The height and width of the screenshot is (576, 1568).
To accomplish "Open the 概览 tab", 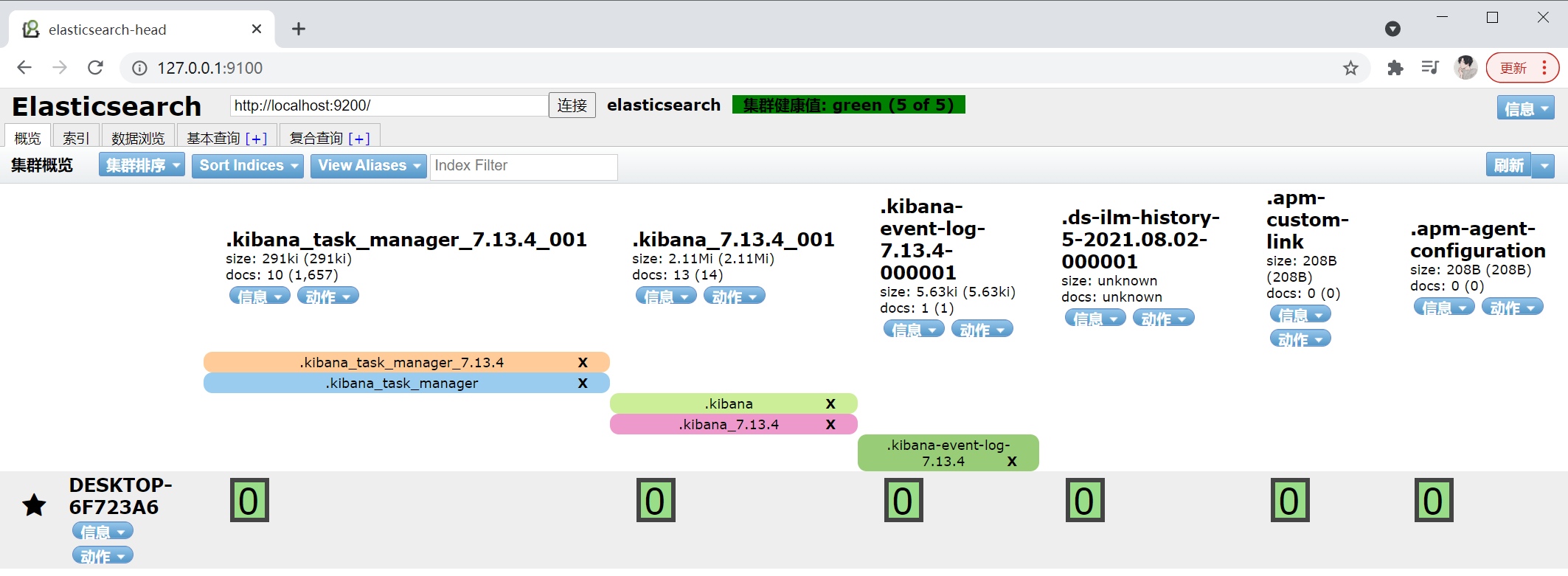I will coord(28,137).
